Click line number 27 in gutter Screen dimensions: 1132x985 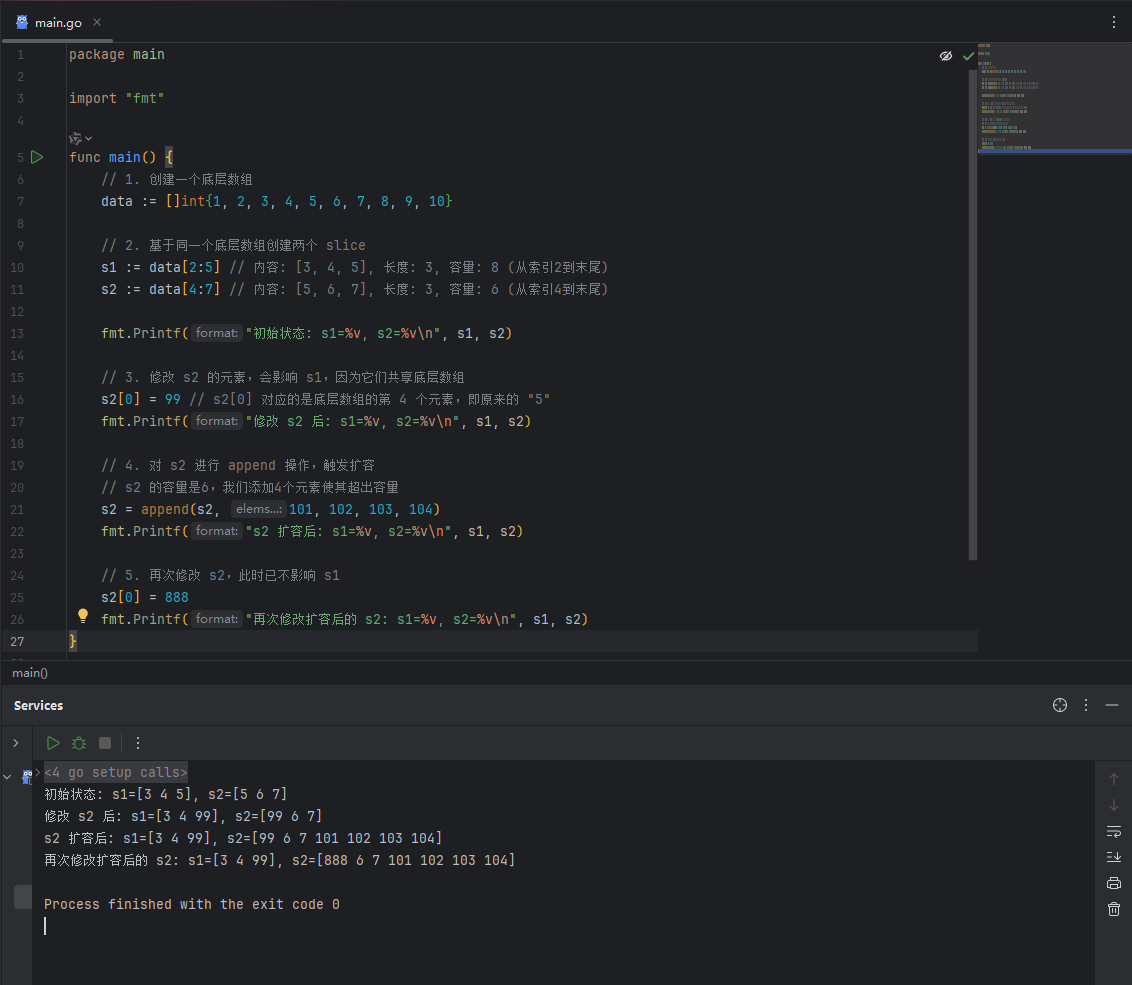(x=17, y=641)
